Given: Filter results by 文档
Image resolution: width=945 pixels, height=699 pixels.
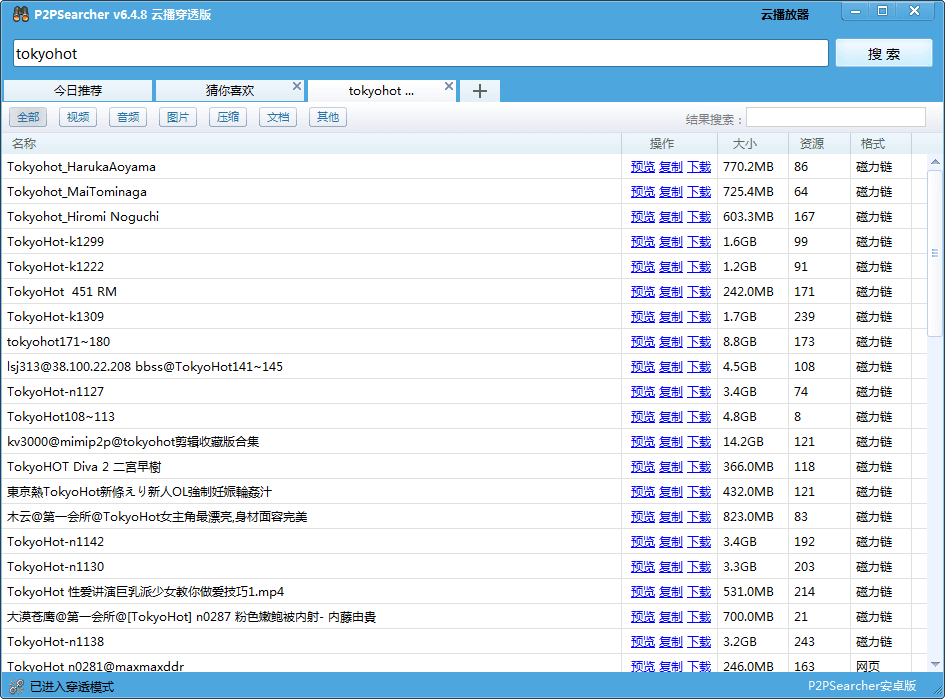Looking at the screenshot, I should 278,117.
